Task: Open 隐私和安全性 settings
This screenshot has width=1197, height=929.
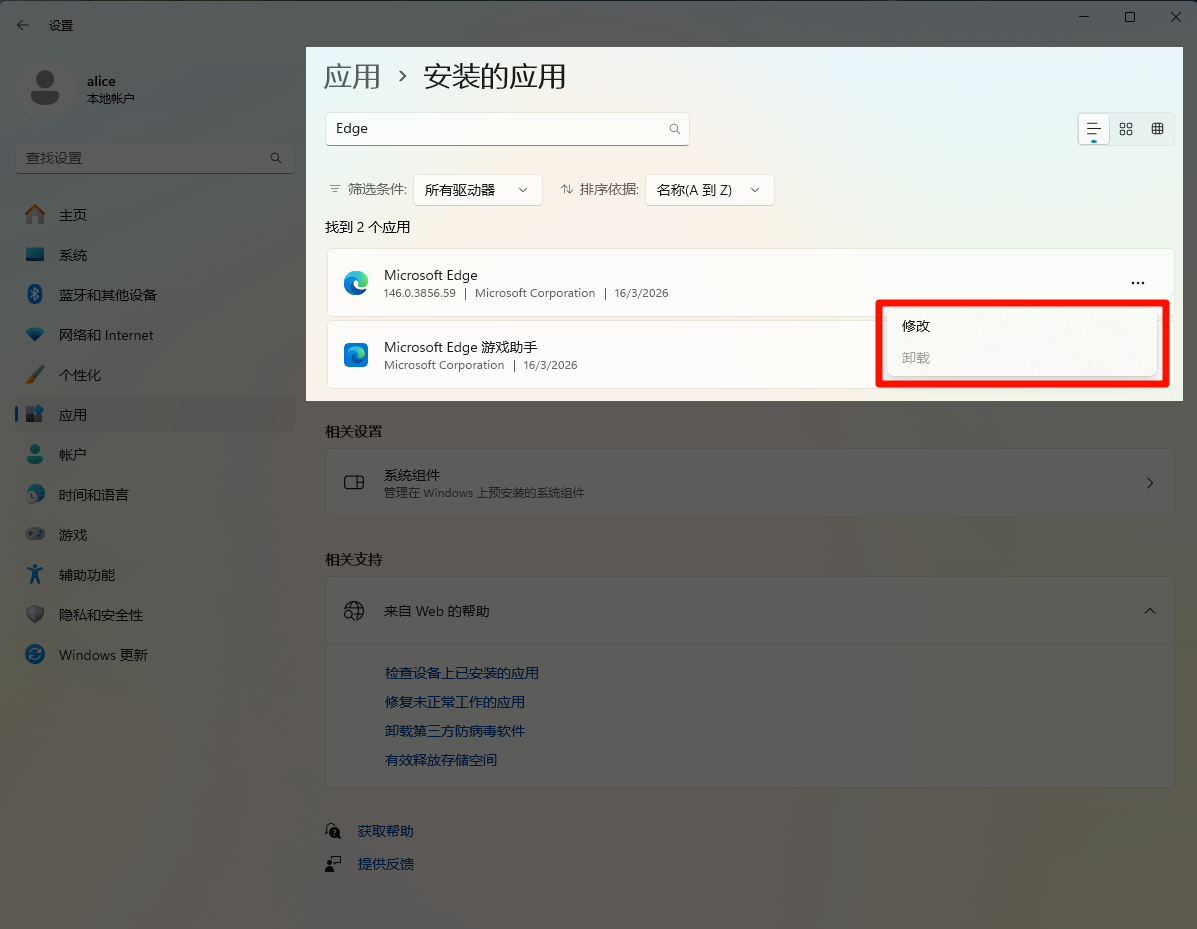Action: click(x=155, y=614)
